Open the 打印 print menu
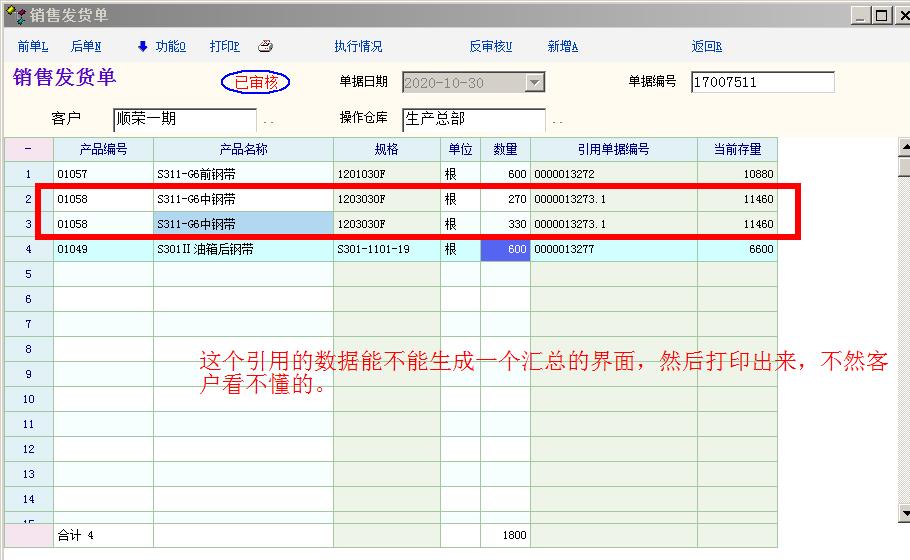910x560 pixels. click(224, 47)
